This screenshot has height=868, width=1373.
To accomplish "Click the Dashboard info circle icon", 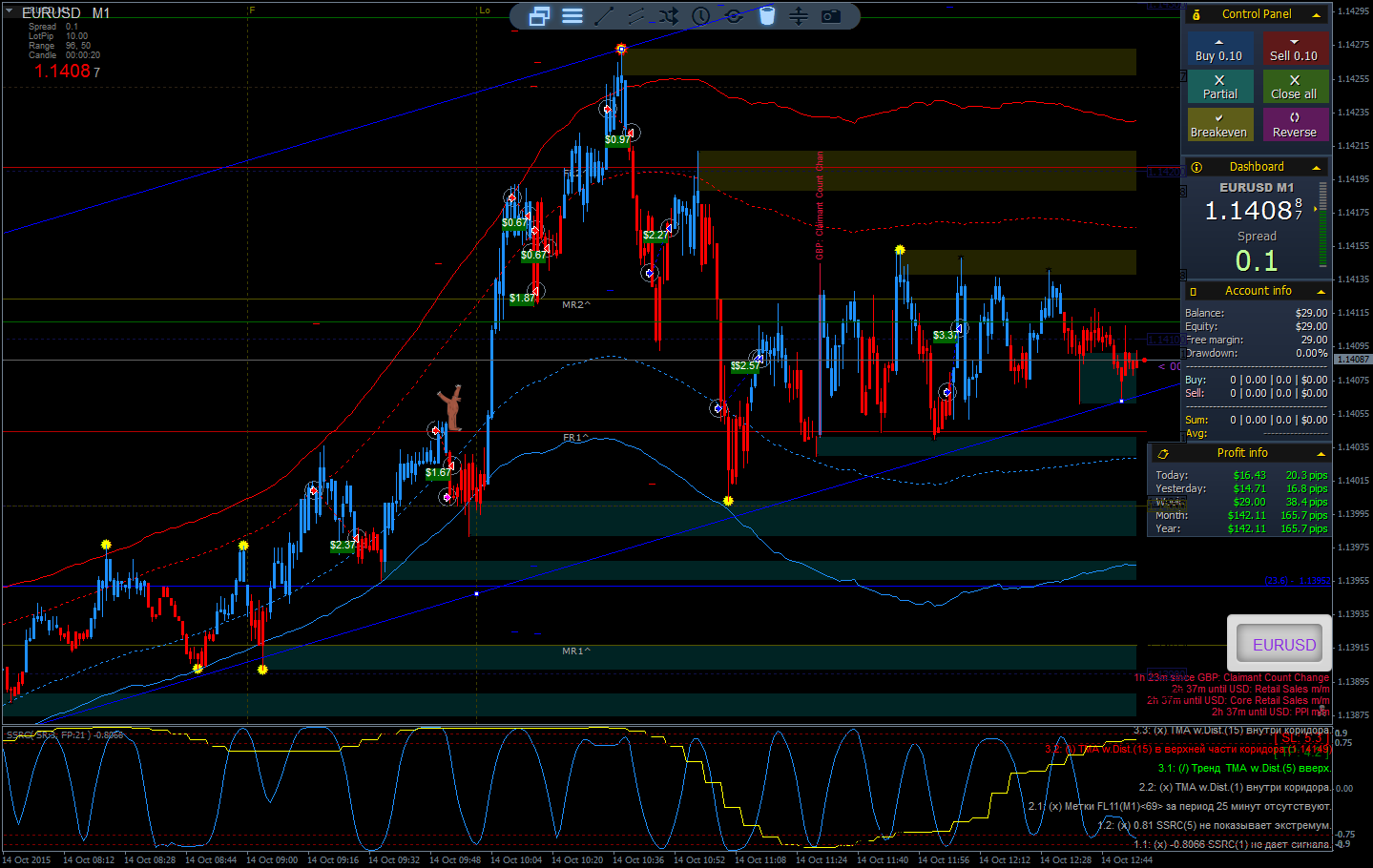I will (1196, 167).
